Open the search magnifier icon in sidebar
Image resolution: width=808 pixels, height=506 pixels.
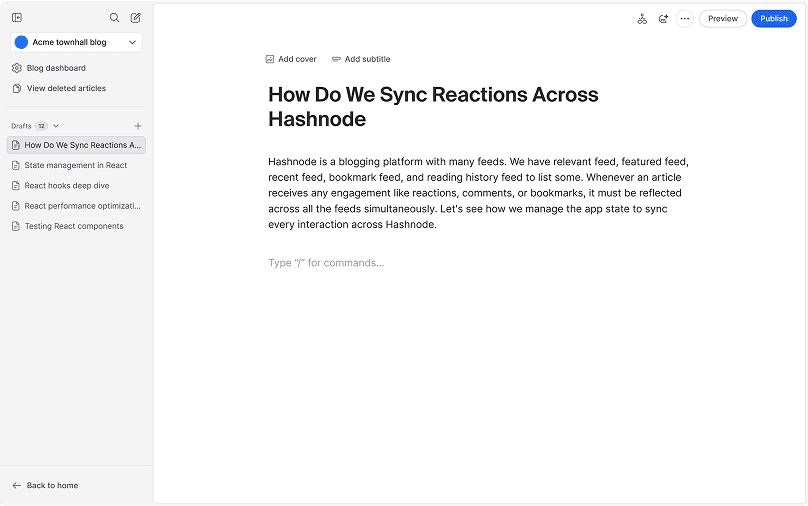click(114, 18)
